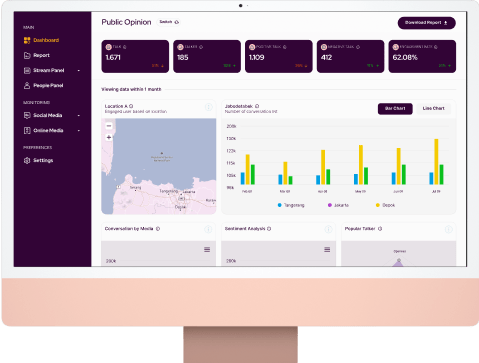The image size is (479, 363).
Task: Open the Report page
Action: tap(37, 55)
